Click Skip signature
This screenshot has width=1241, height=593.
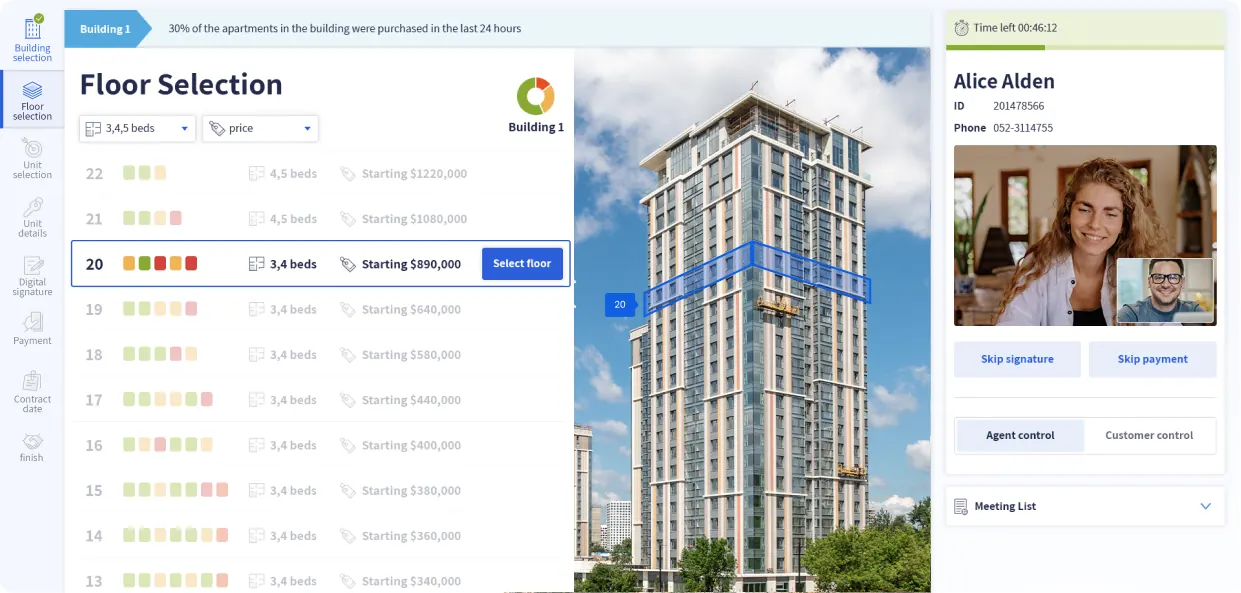(1017, 359)
